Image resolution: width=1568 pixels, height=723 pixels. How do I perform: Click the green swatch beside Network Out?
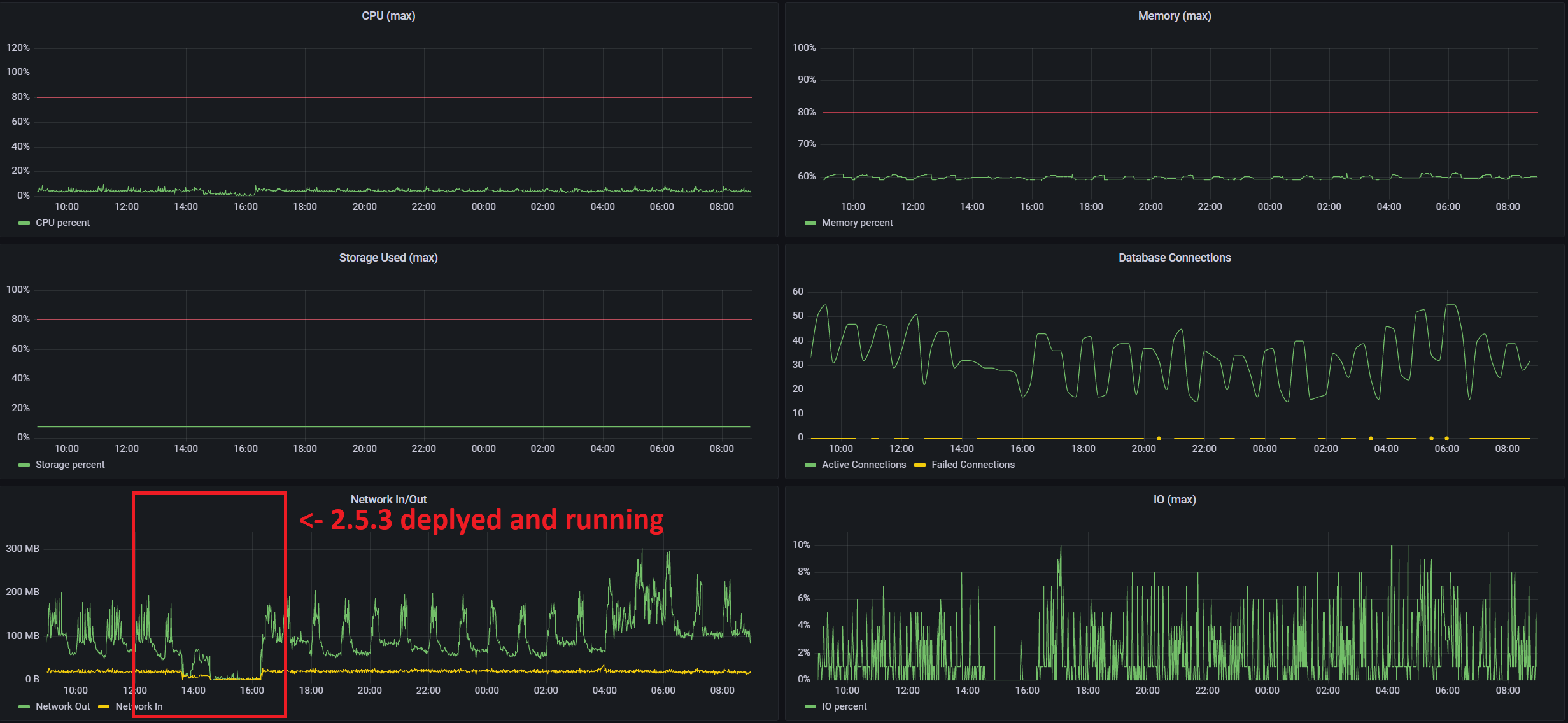(x=24, y=706)
